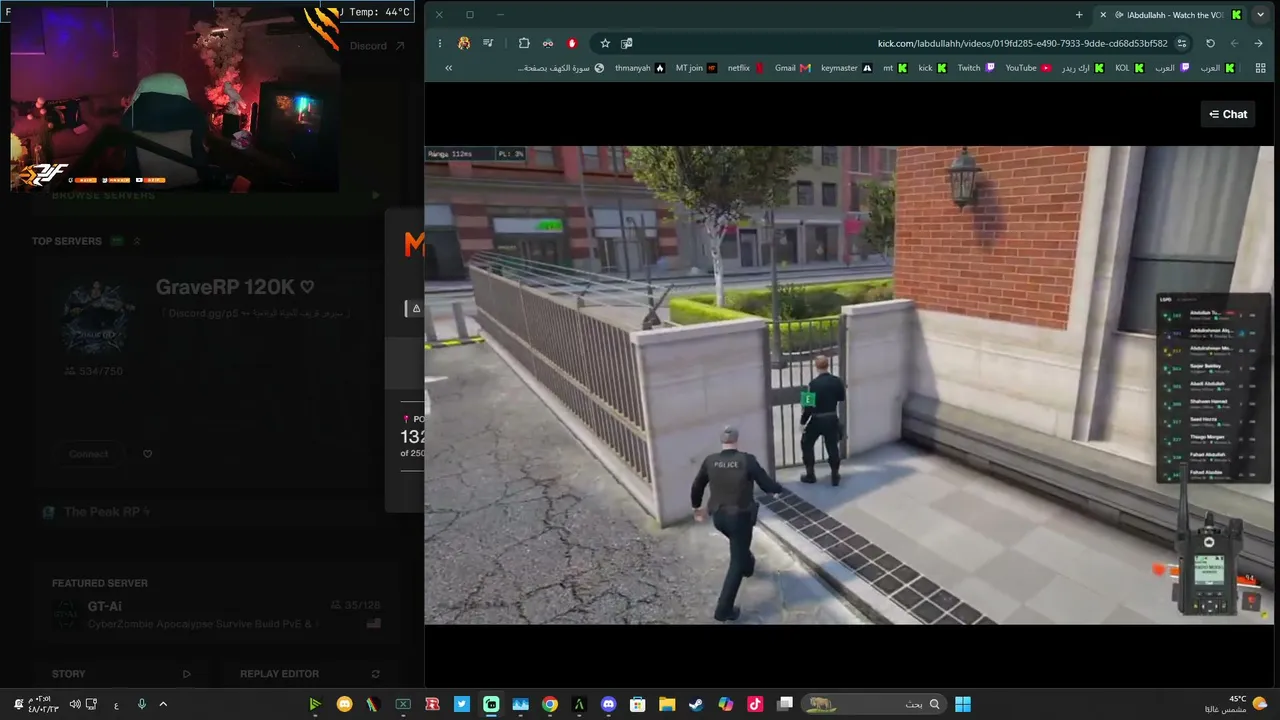The height and width of the screenshot is (720, 1280).
Task: Select the IAbdullahh Watch the VOD tab
Action: point(1171,15)
